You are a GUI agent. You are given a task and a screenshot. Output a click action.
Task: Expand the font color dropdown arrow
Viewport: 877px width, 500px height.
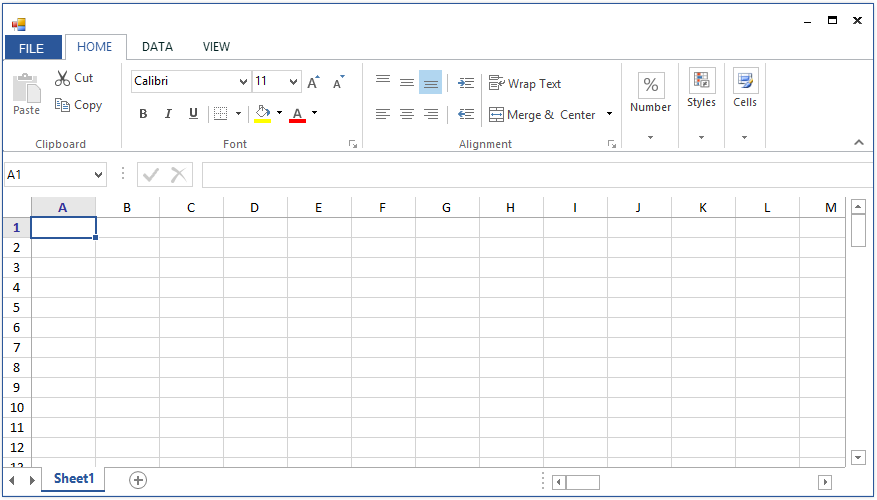pyautogui.click(x=314, y=113)
